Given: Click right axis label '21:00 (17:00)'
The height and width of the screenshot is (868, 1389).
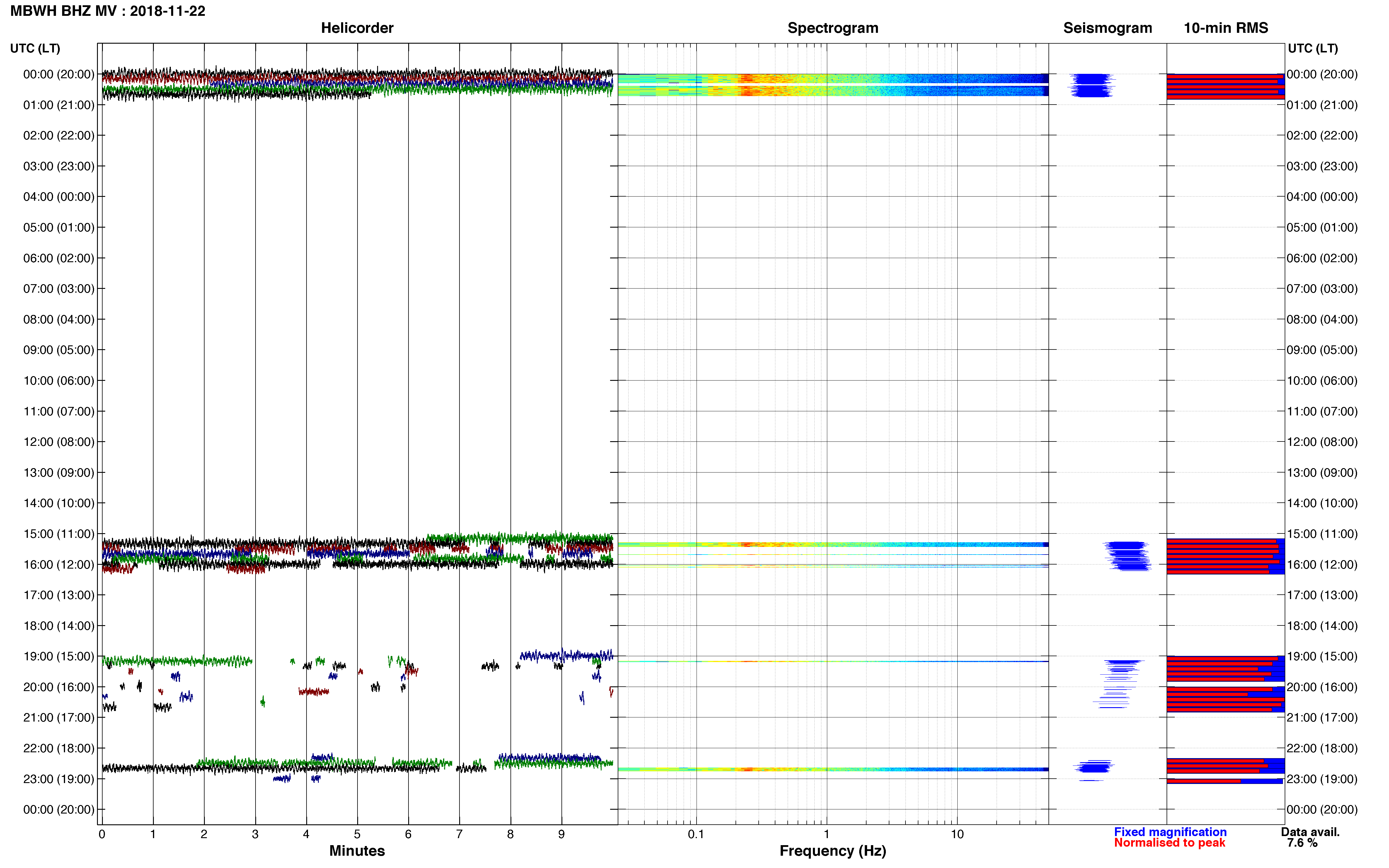Looking at the screenshot, I should pos(1322,718).
